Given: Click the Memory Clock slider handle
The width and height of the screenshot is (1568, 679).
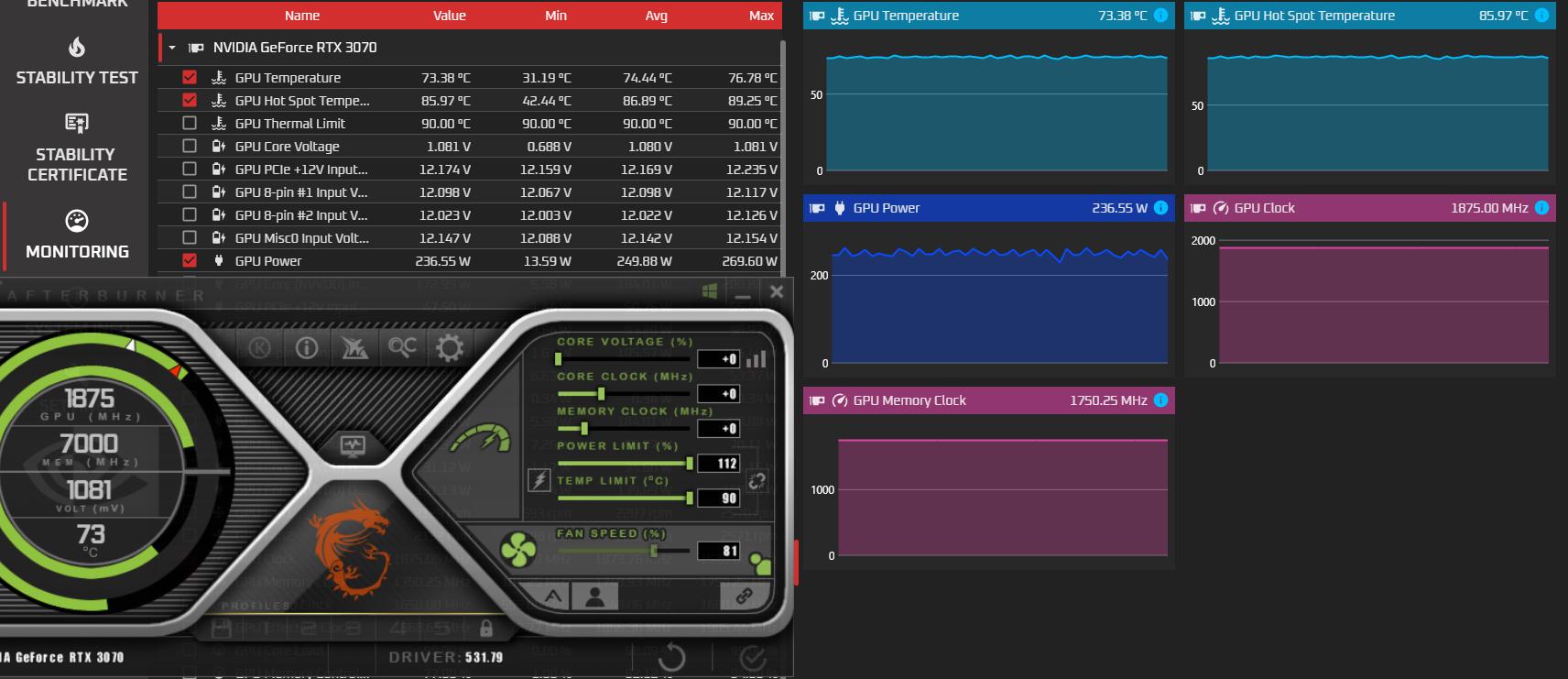Looking at the screenshot, I should (x=583, y=429).
